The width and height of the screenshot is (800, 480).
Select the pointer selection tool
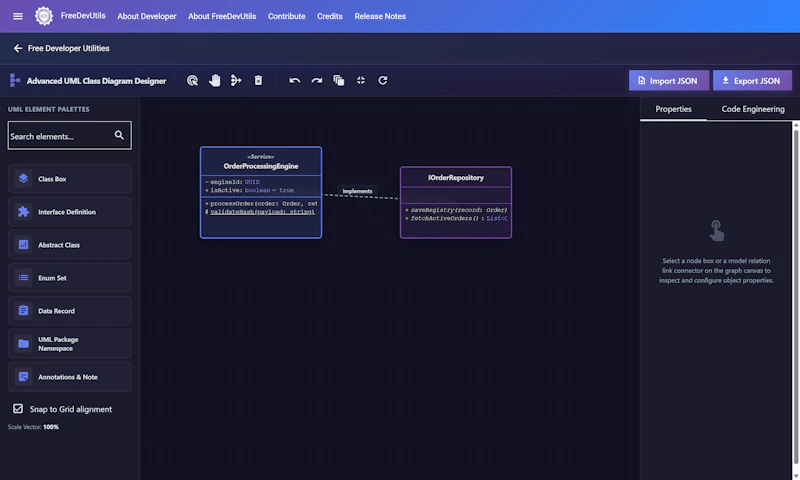click(x=192, y=81)
